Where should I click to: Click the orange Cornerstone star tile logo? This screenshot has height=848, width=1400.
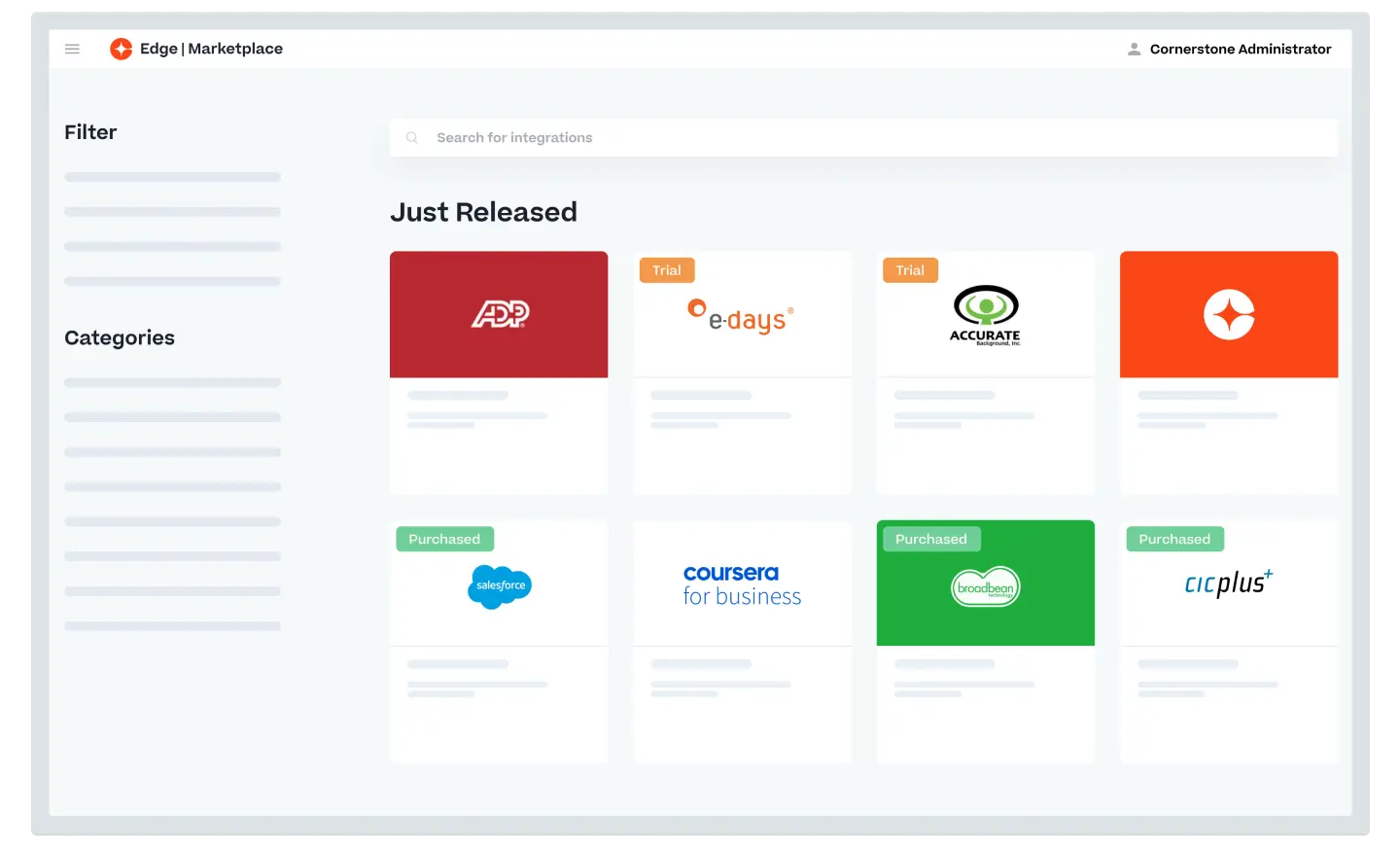pyautogui.click(x=1228, y=313)
